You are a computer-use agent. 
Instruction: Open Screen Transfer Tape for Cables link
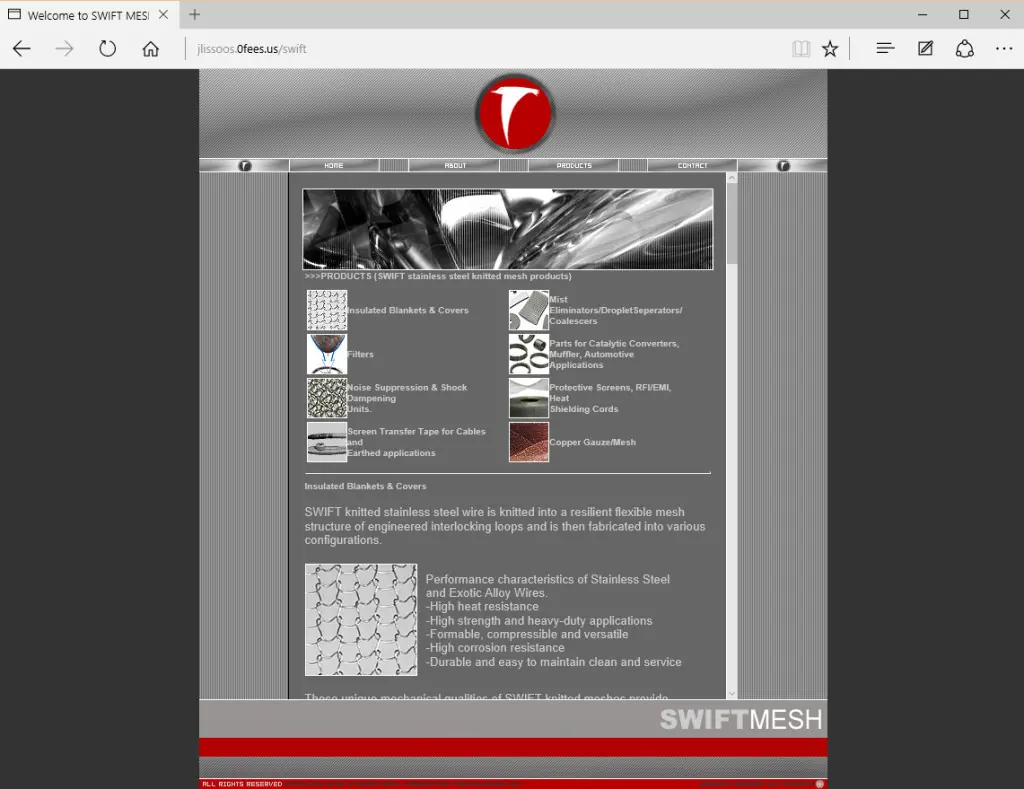tap(416, 442)
